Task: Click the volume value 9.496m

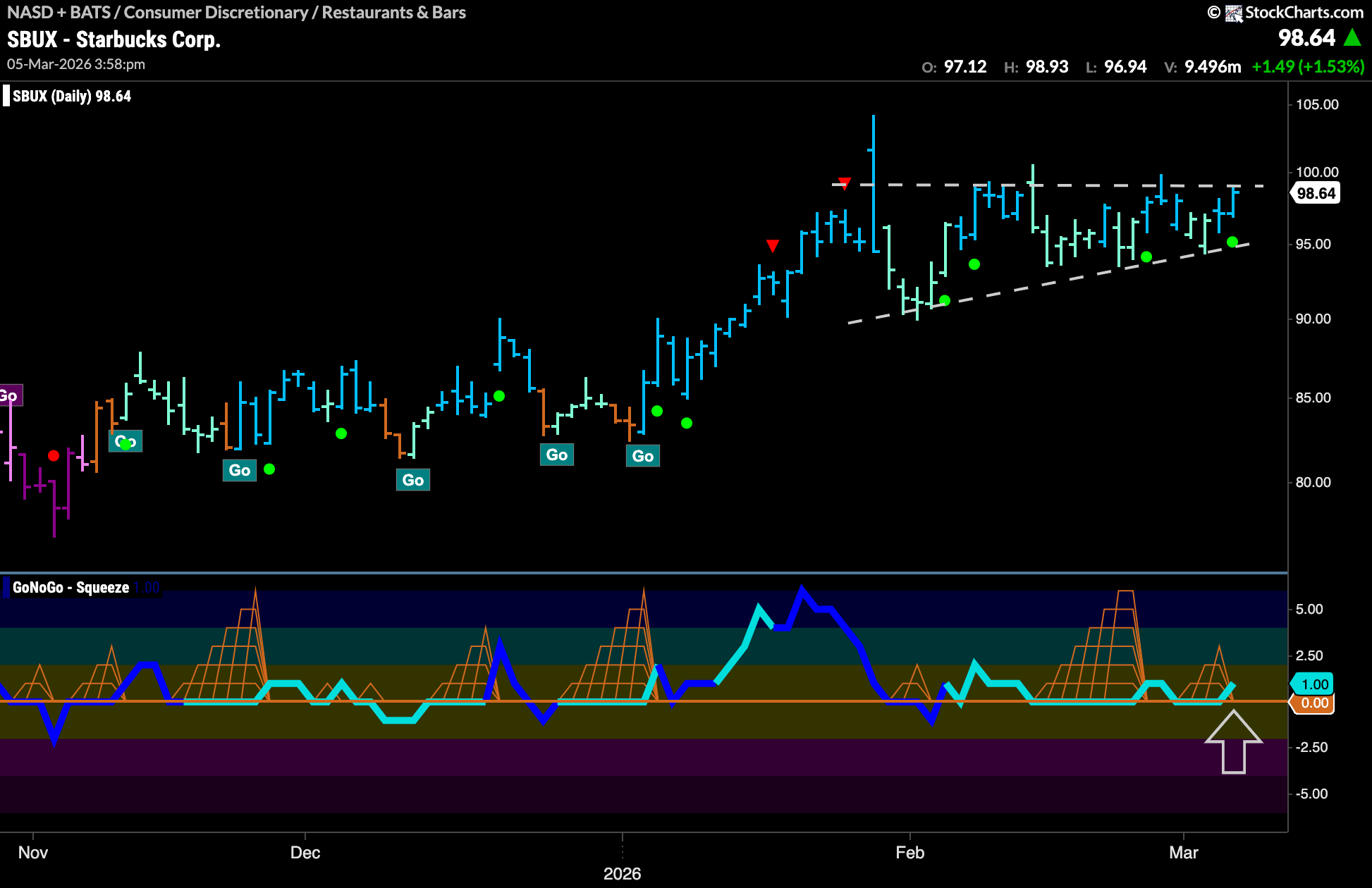Action: [x=1213, y=67]
